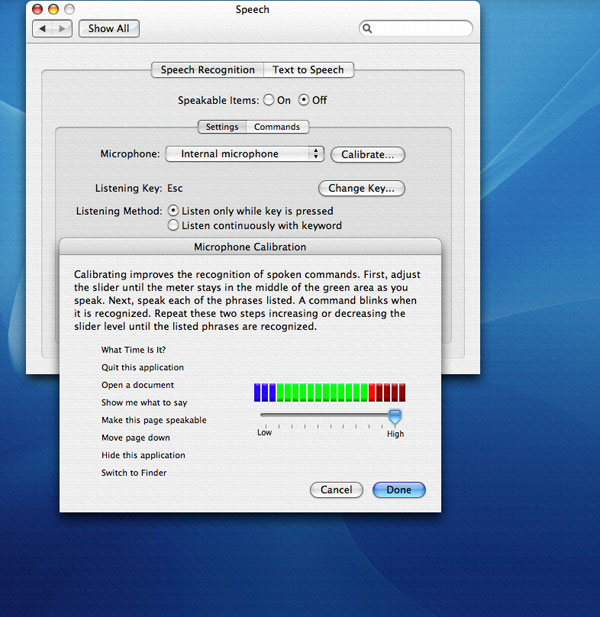Click the Listening Key value "Esc"
Image resolution: width=600 pixels, height=617 pixels.
point(175,188)
